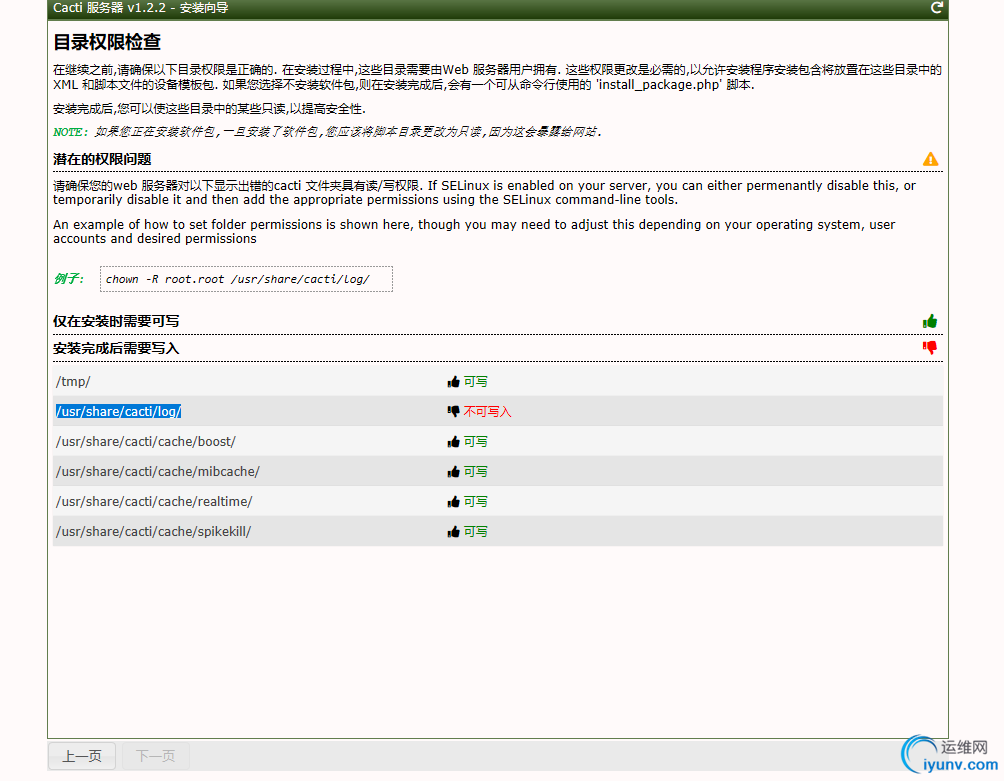Click the refresh icon in title bar
1004x781 pixels.
[936, 8]
